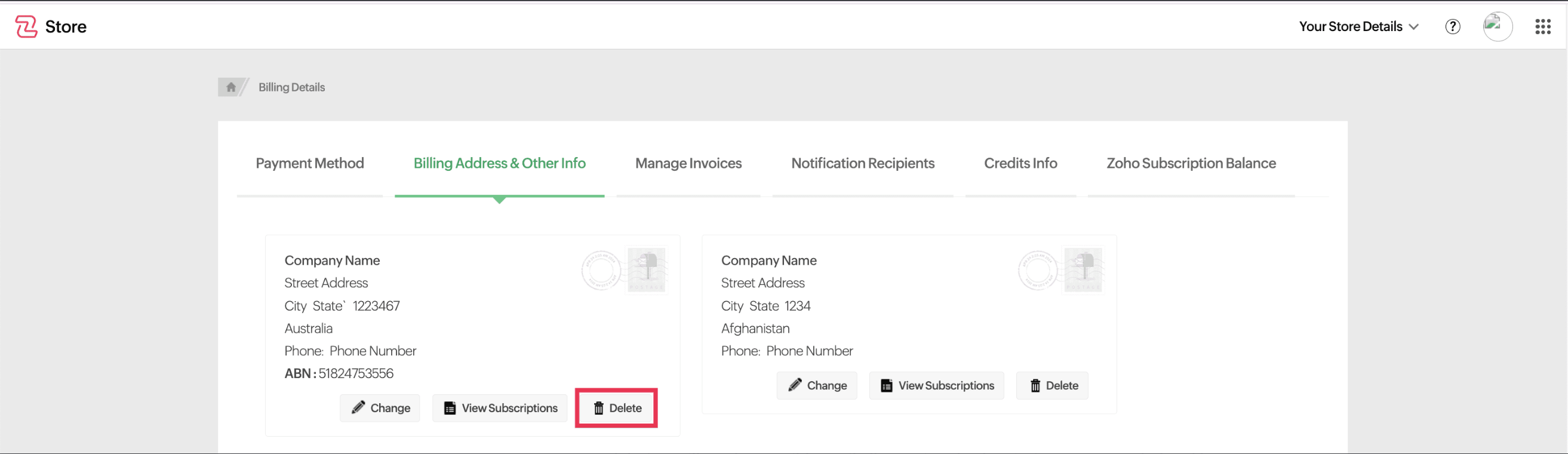Expand the Your Store Details dropdown
Screen dimensions: 1568x454
1358,27
